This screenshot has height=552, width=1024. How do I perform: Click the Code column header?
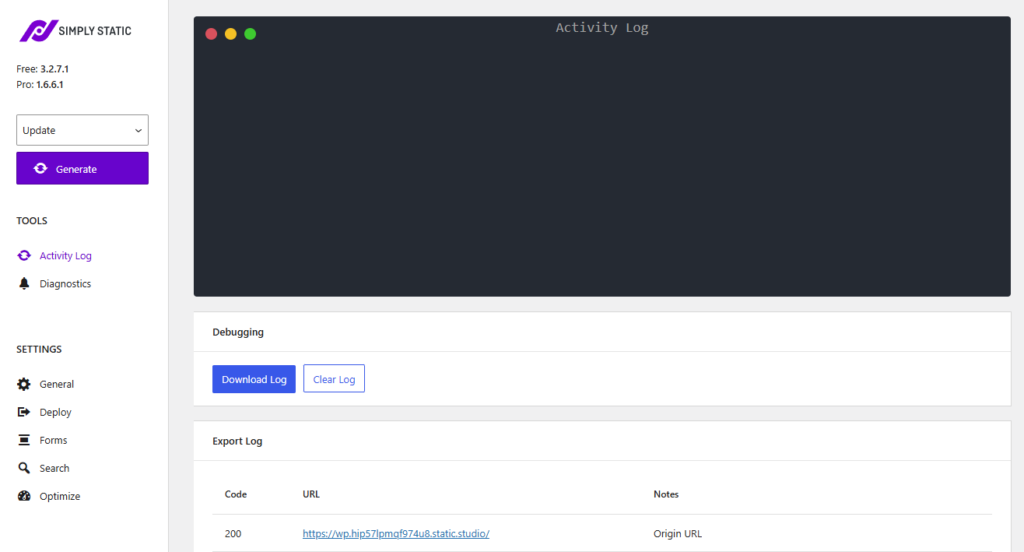pos(236,495)
